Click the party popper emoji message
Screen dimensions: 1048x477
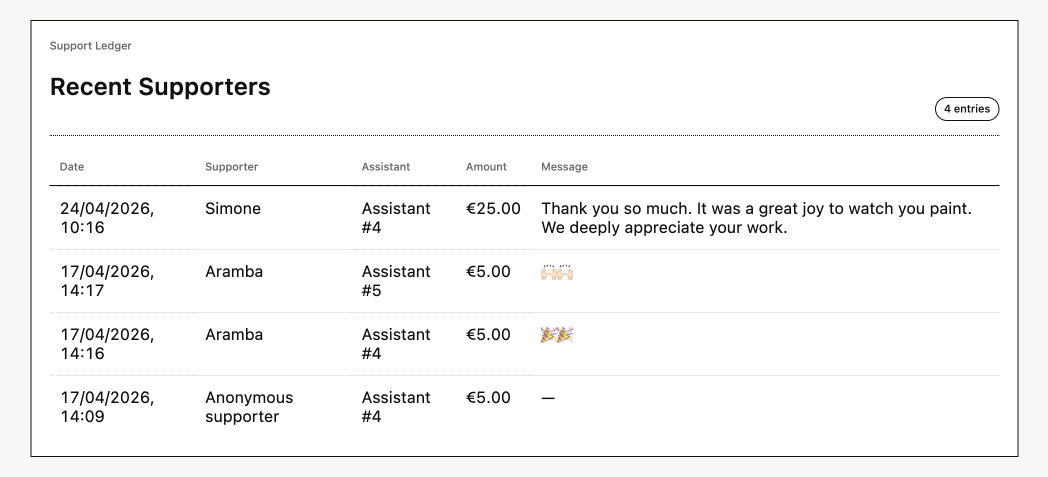[x=557, y=335]
